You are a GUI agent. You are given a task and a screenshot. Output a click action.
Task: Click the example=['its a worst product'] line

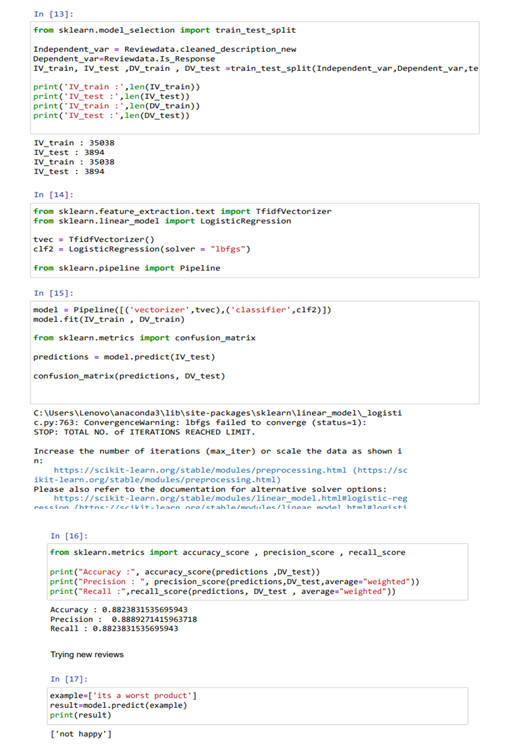pyautogui.click(x=123, y=696)
